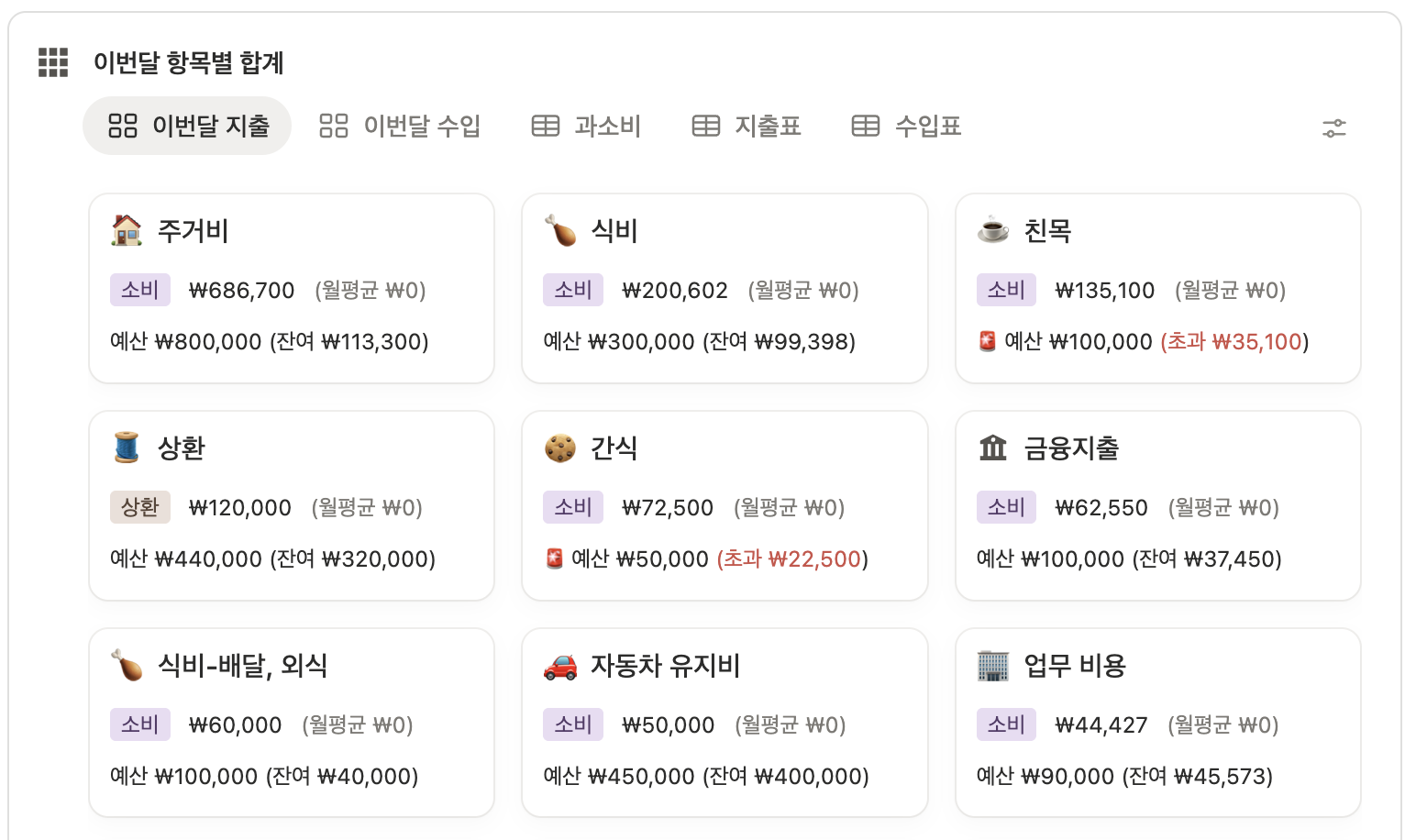Click the house icon on 주거비 card
The height and width of the screenshot is (840, 1416).
tap(127, 230)
